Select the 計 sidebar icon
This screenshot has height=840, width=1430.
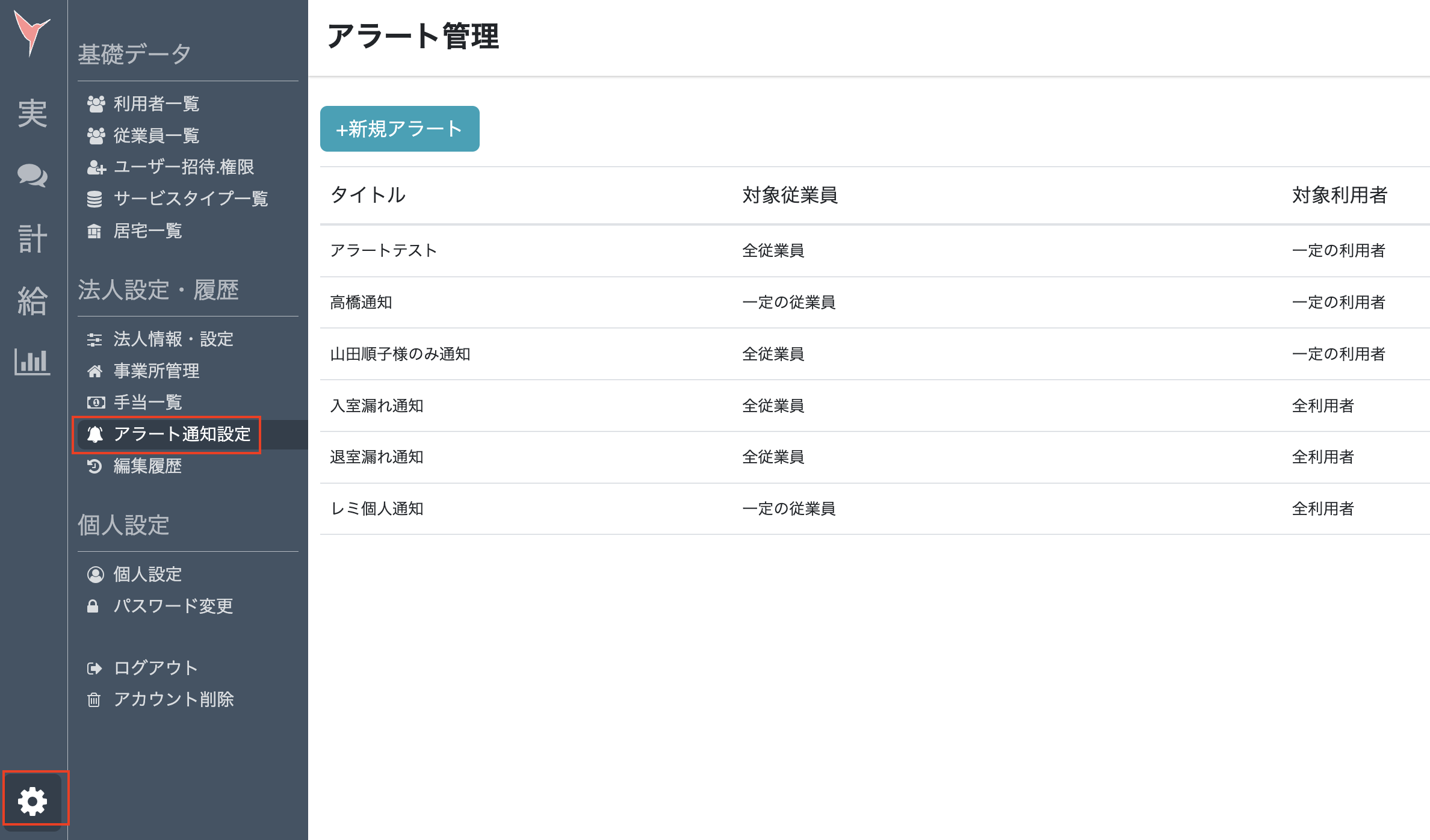click(34, 237)
